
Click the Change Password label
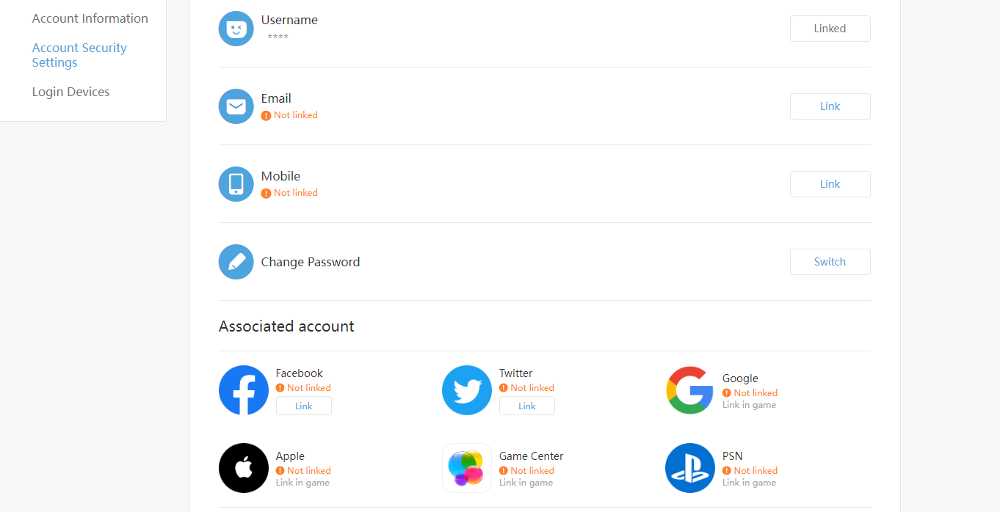pos(311,262)
